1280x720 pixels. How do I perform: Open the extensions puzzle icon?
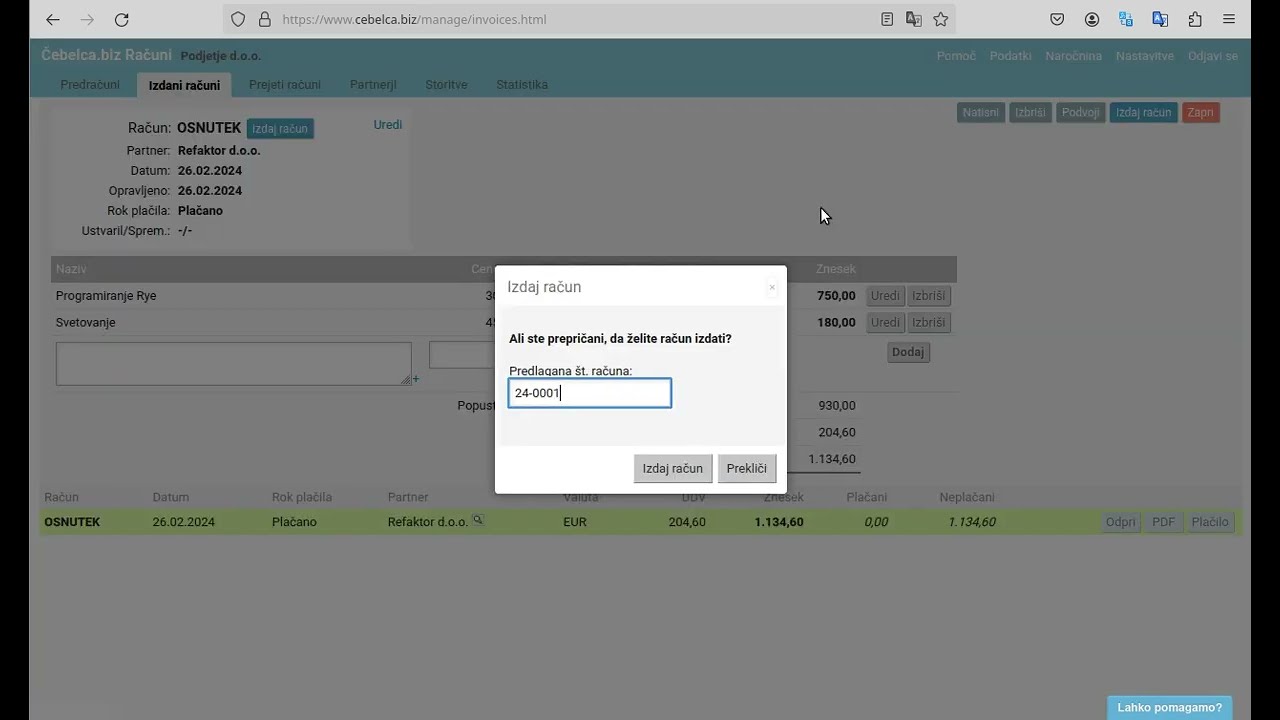(1195, 19)
